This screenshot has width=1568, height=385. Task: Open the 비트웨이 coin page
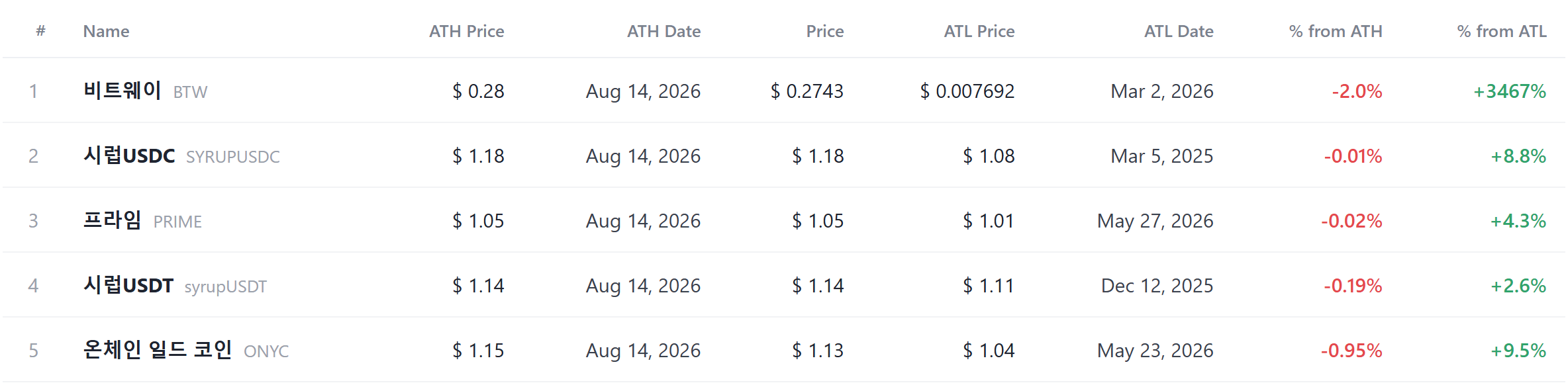pos(122,90)
